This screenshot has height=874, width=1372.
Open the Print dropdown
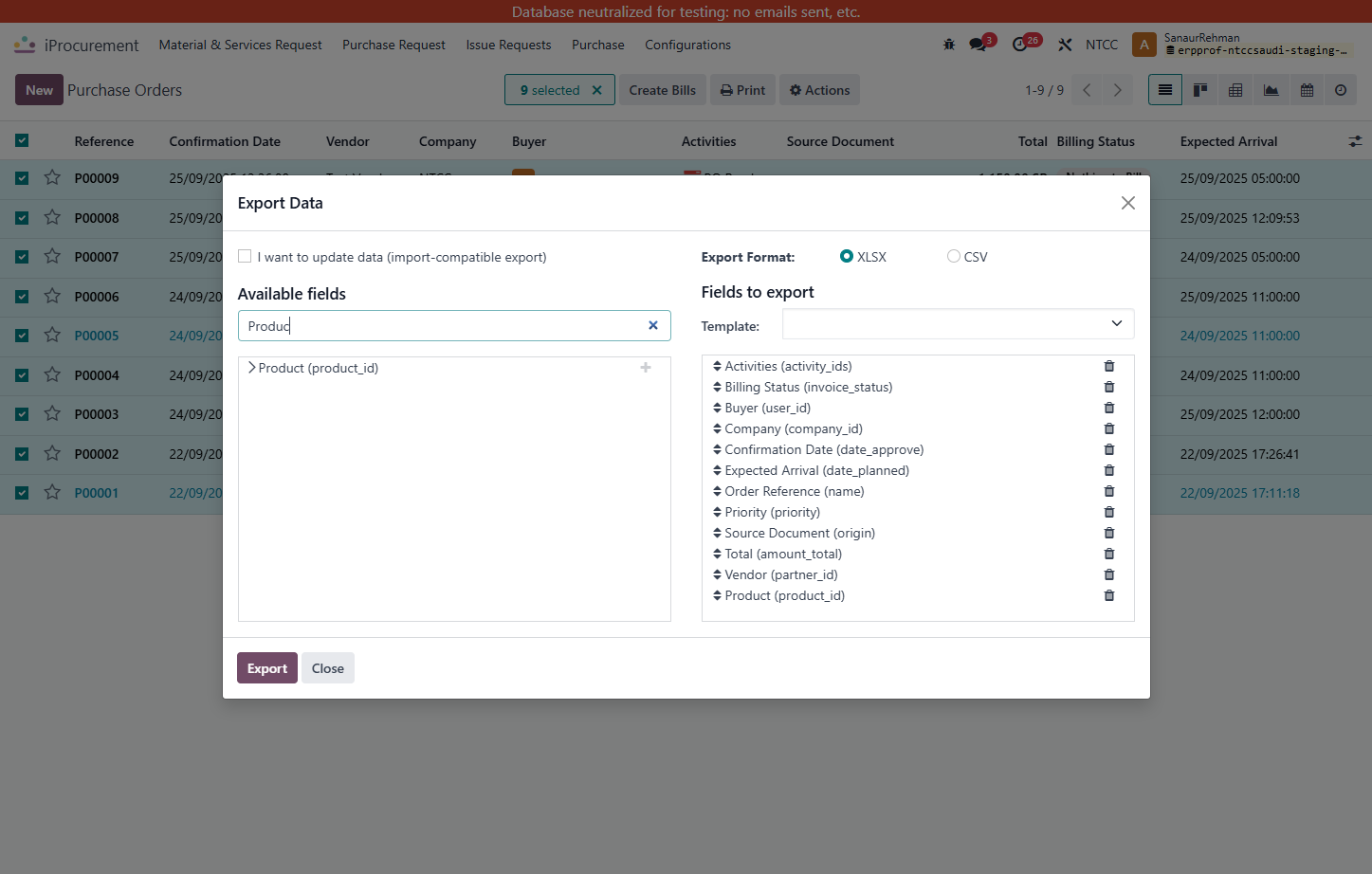[x=742, y=90]
